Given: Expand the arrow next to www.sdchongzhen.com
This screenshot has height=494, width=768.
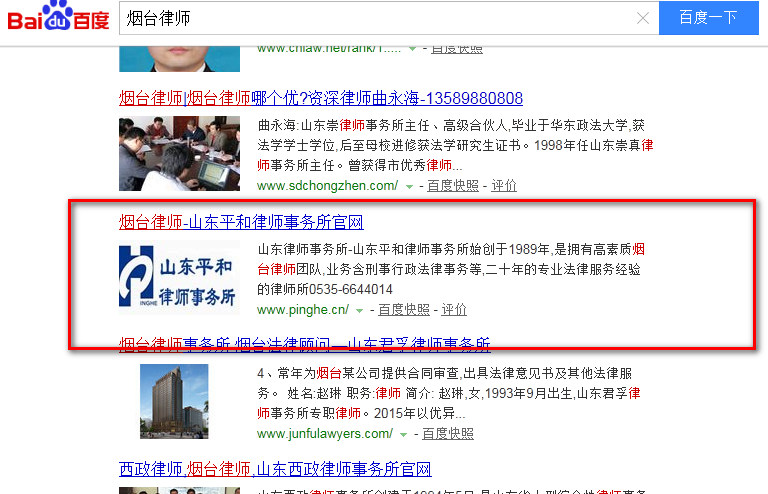Looking at the screenshot, I should [408, 186].
